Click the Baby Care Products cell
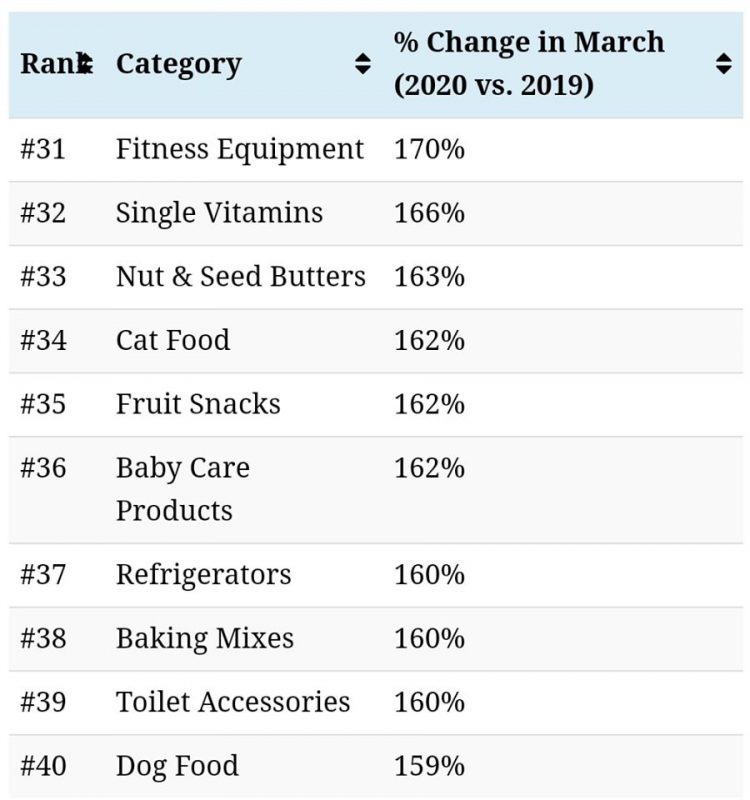Viewport: 750px width, 800px height. [183, 489]
